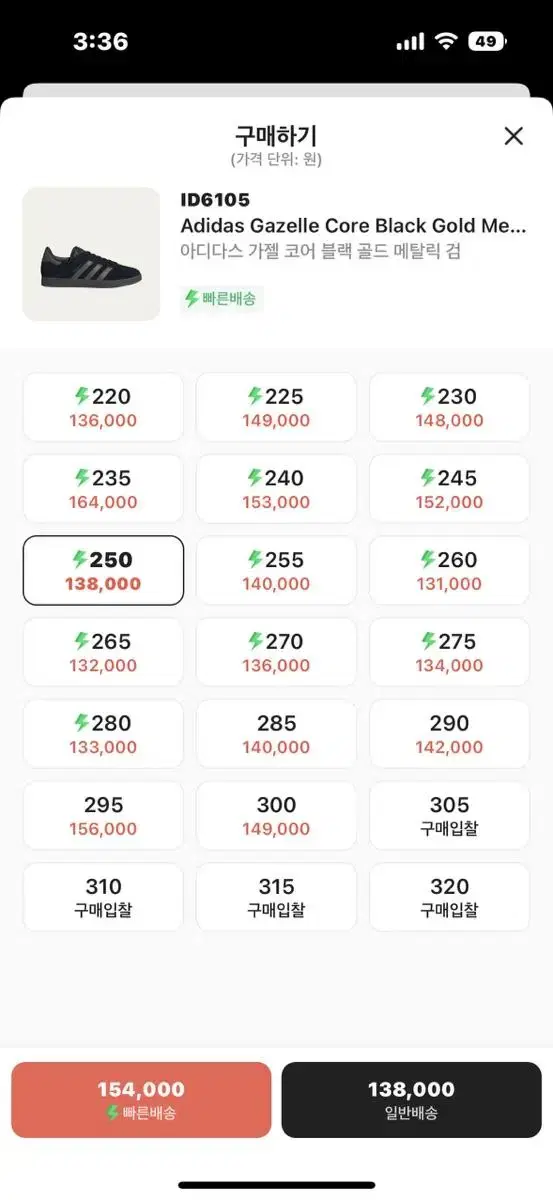Tap the selected size 250 tile
553x1200 pixels.
[103, 571]
